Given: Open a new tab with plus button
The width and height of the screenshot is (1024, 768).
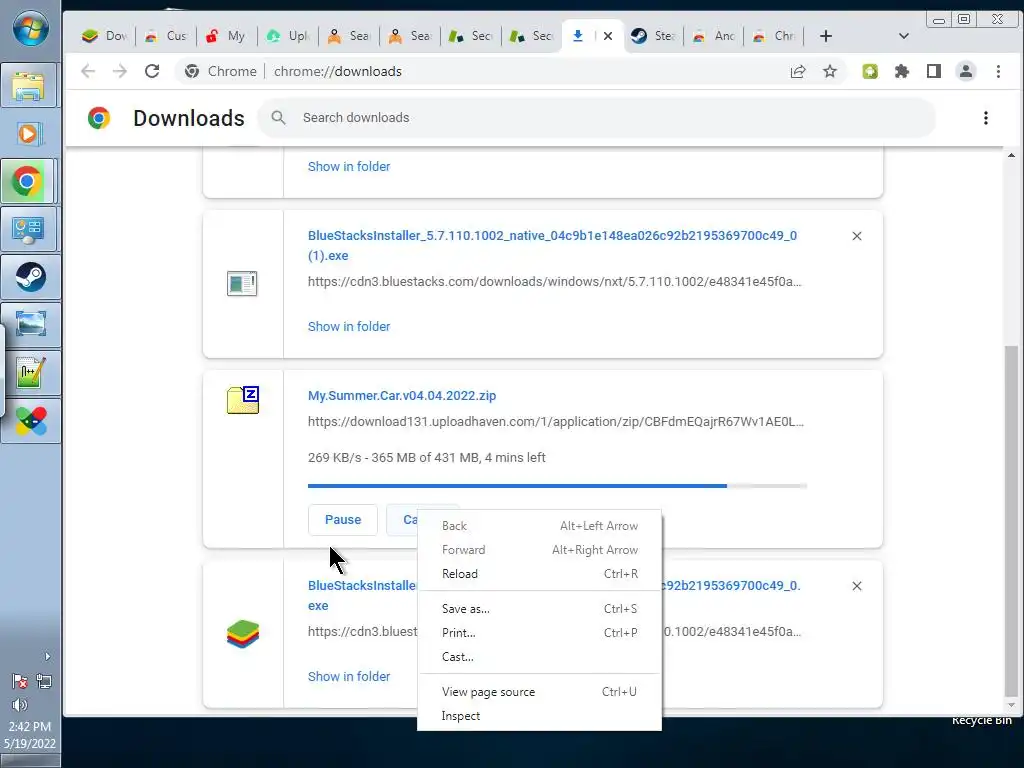Looking at the screenshot, I should click(x=825, y=36).
